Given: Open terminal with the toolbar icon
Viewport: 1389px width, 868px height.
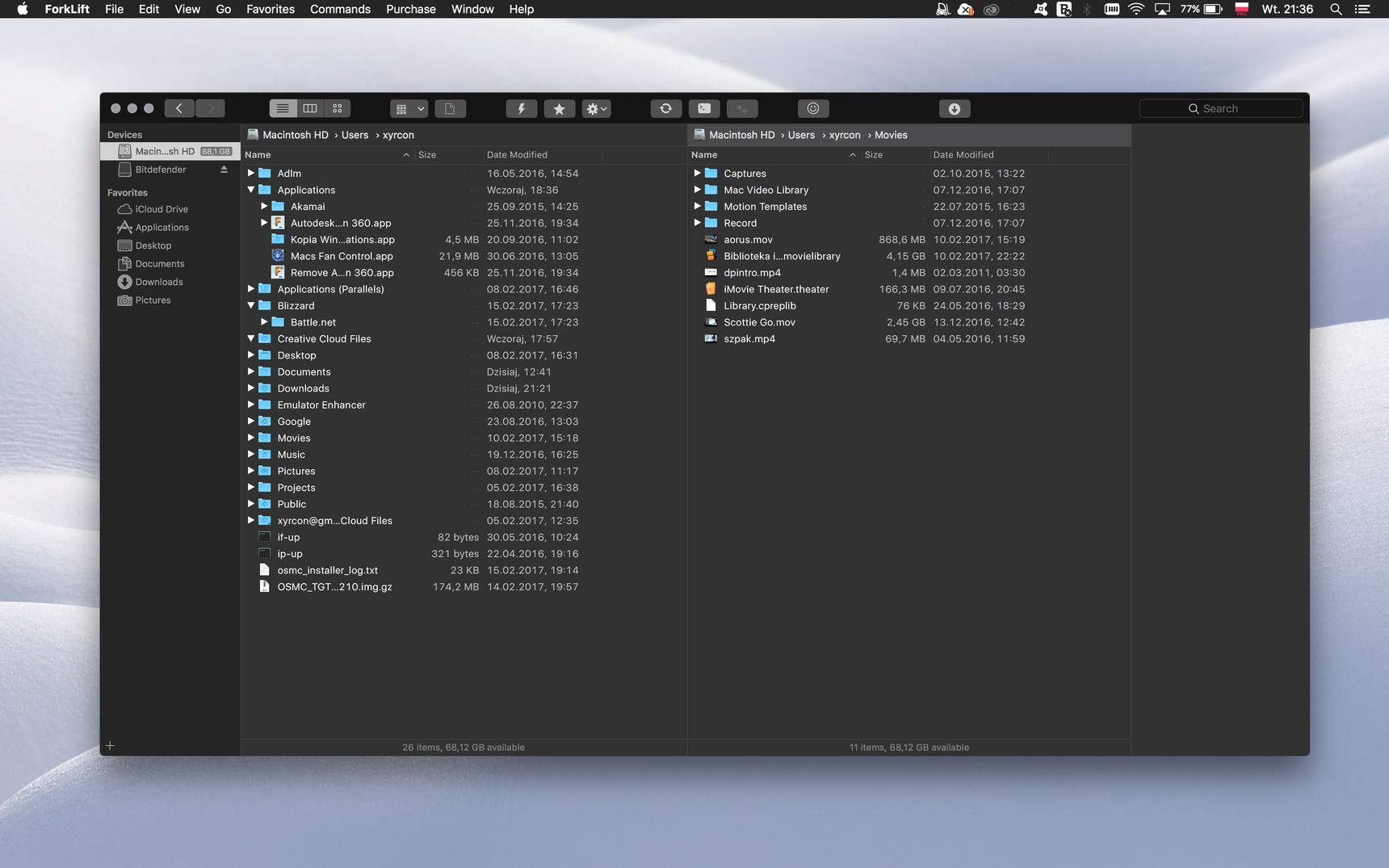Looking at the screenshot, I should (704, 108).
